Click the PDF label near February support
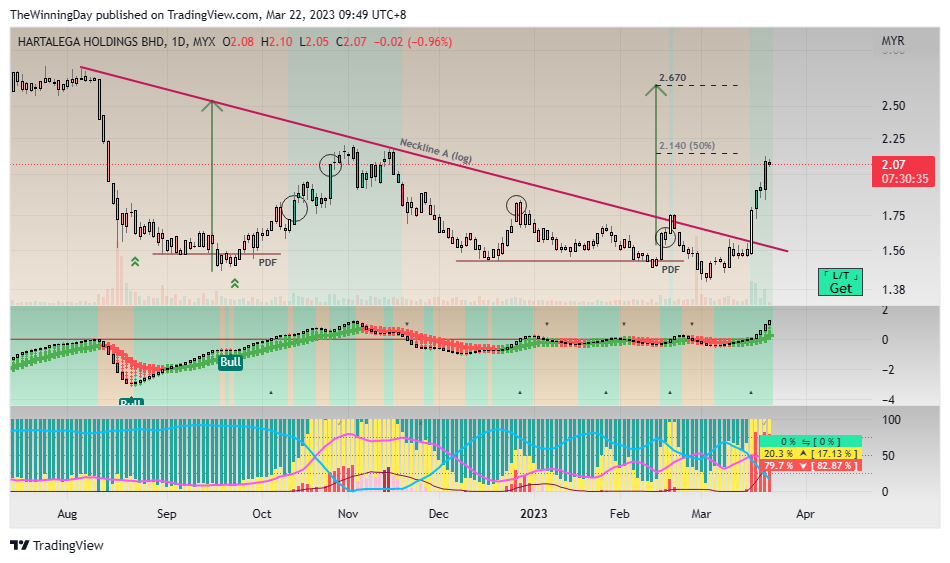 671,269
